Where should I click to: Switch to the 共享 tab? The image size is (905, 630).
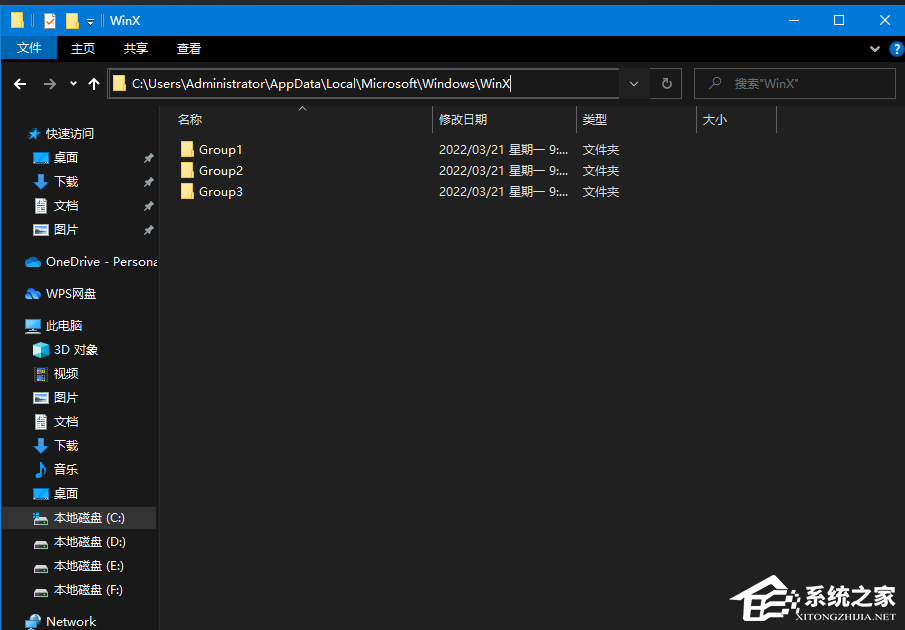coord(135,48)
